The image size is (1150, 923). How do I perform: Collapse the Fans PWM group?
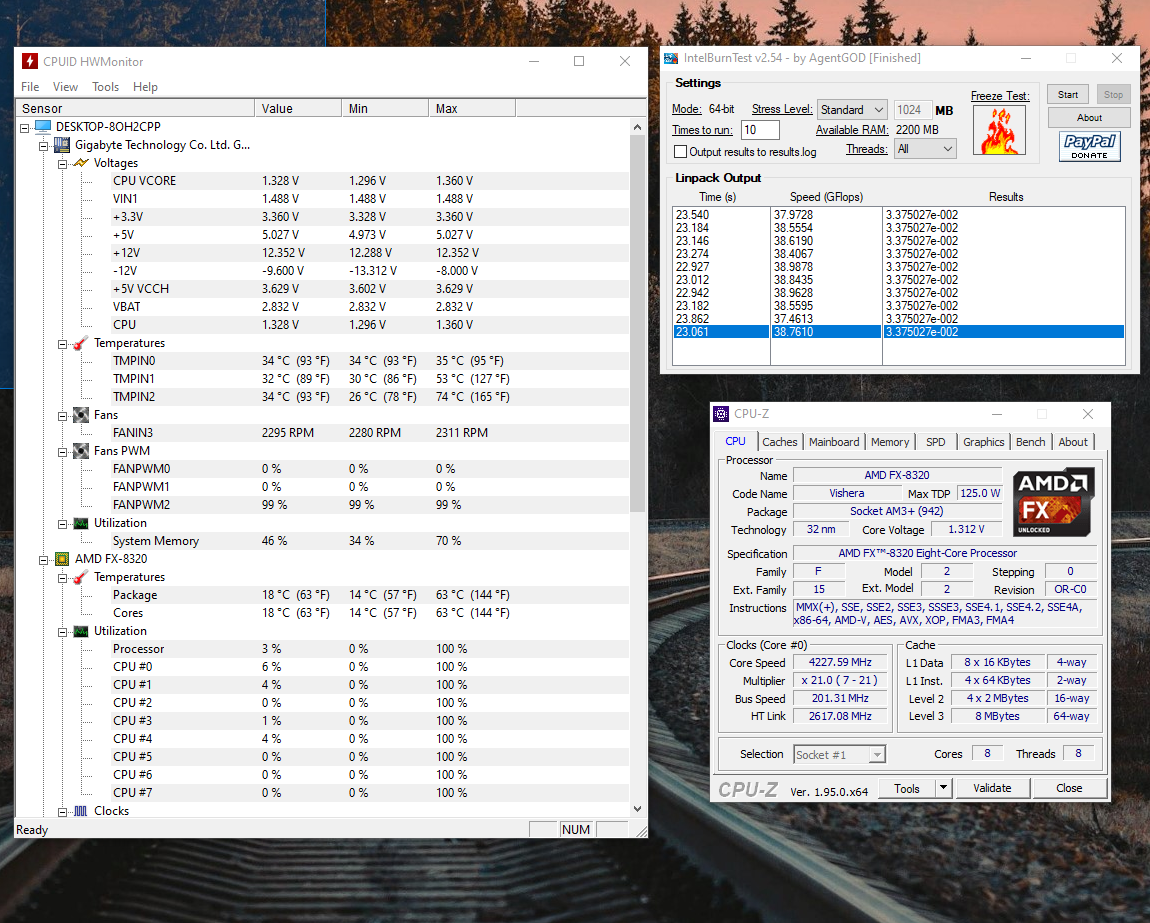(62, 451)
